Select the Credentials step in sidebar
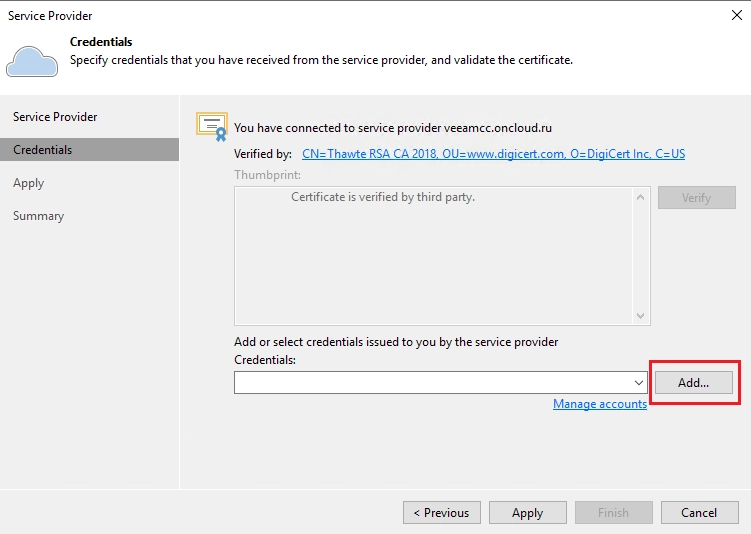The image size is (751, 534). click(43, 150)
